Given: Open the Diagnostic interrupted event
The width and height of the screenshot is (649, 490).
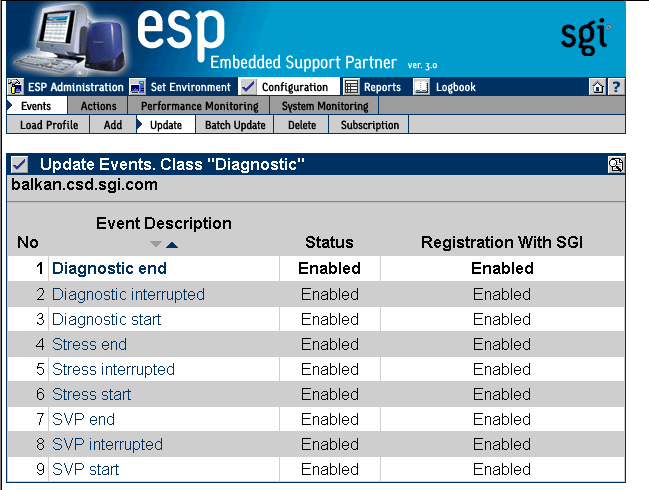Looking at the screenshot, I should coord(128,294).
